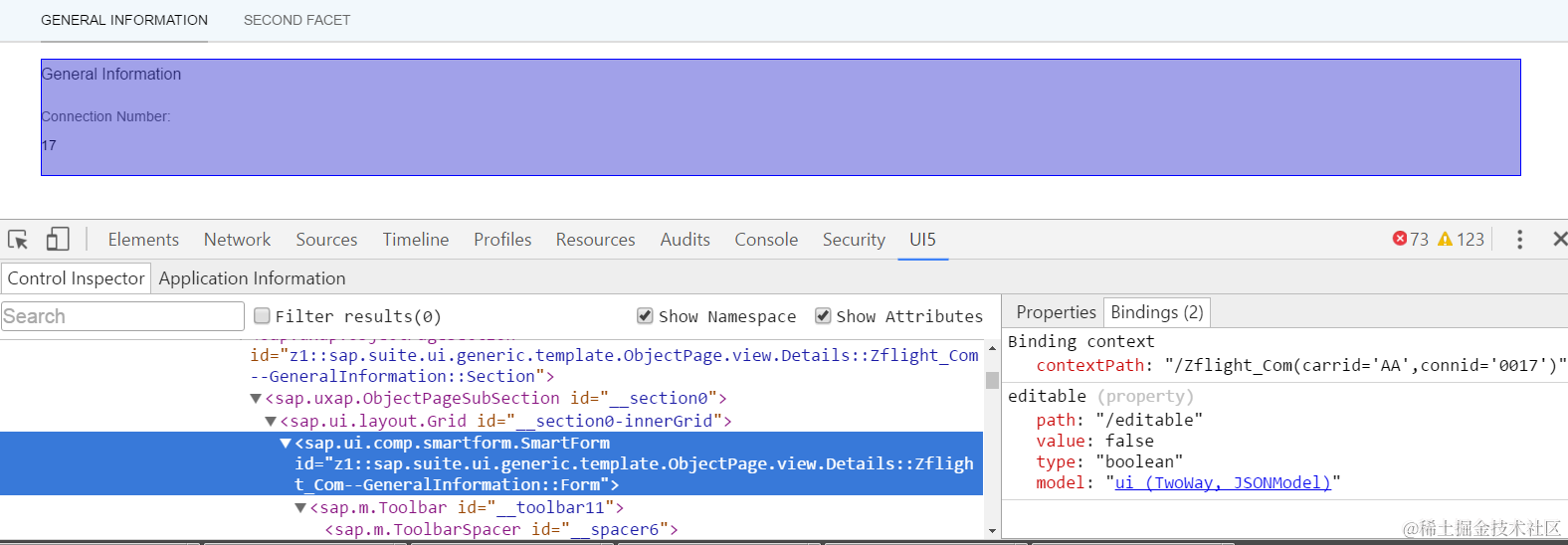
Task: Select the ToolbarSpacer __spacer6 row
Action: pos(501,529)
